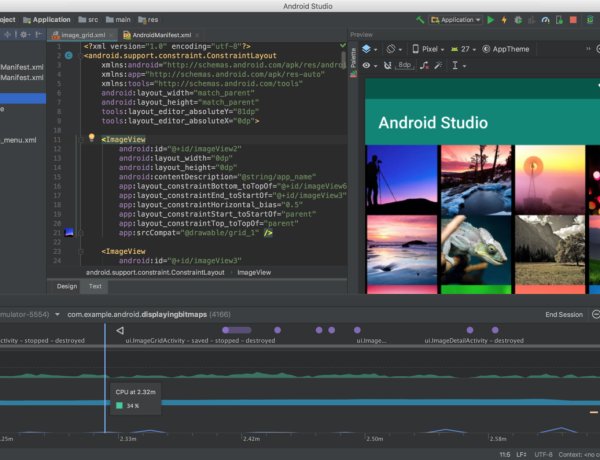Click the End Session button
This screenshot has height=460, width=600.
tap(564, 315)
